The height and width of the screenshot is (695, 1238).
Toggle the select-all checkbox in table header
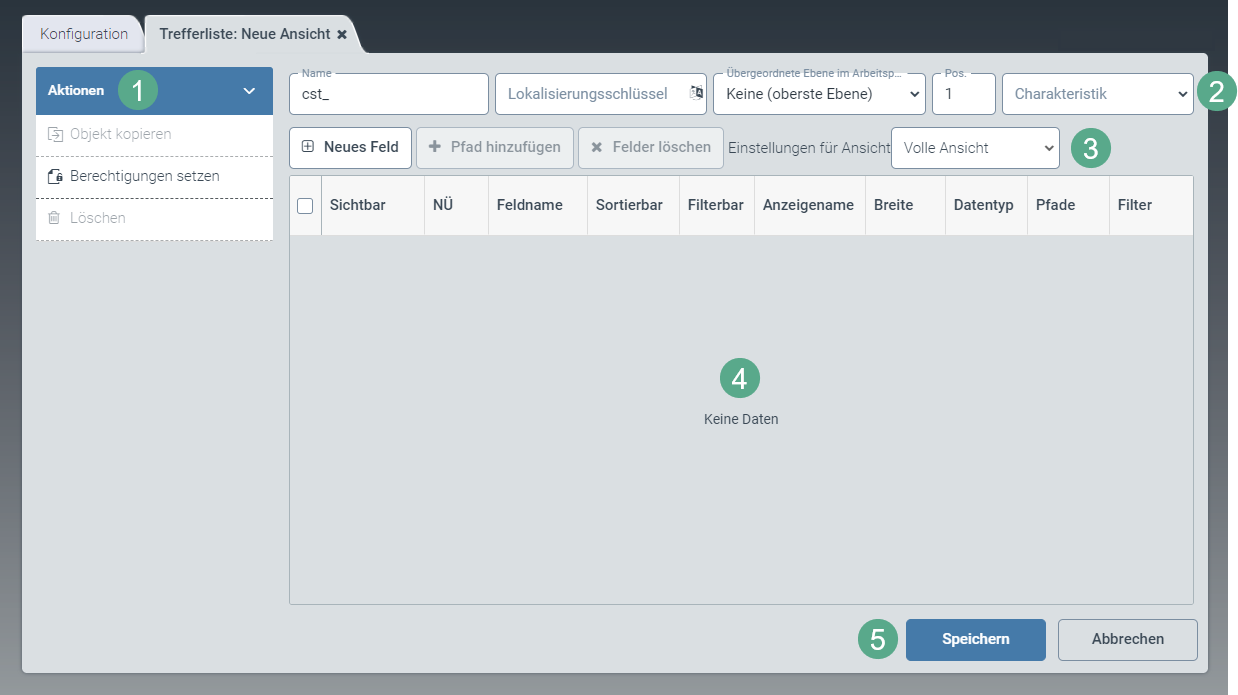pos(306,205)
